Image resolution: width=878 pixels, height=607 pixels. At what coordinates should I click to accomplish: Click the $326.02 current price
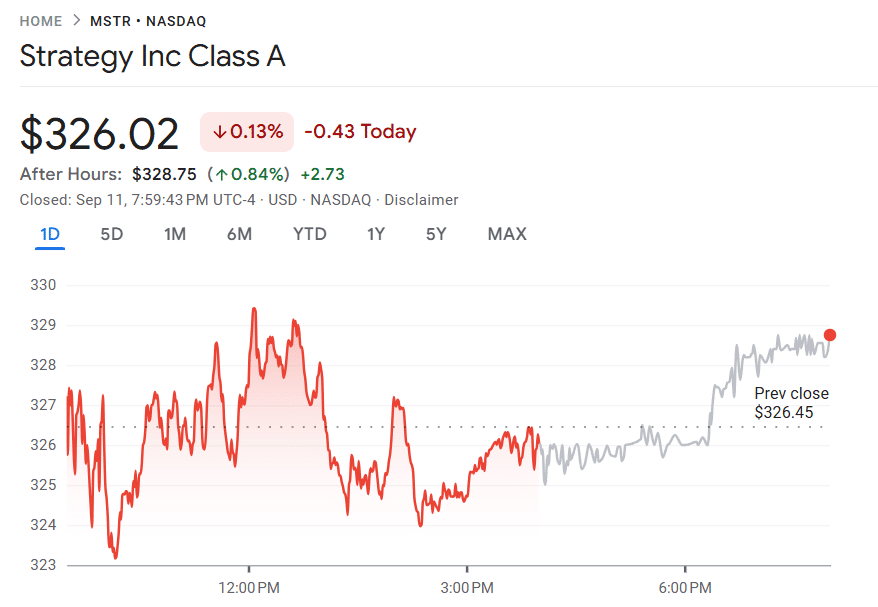(x=98, y=132)
